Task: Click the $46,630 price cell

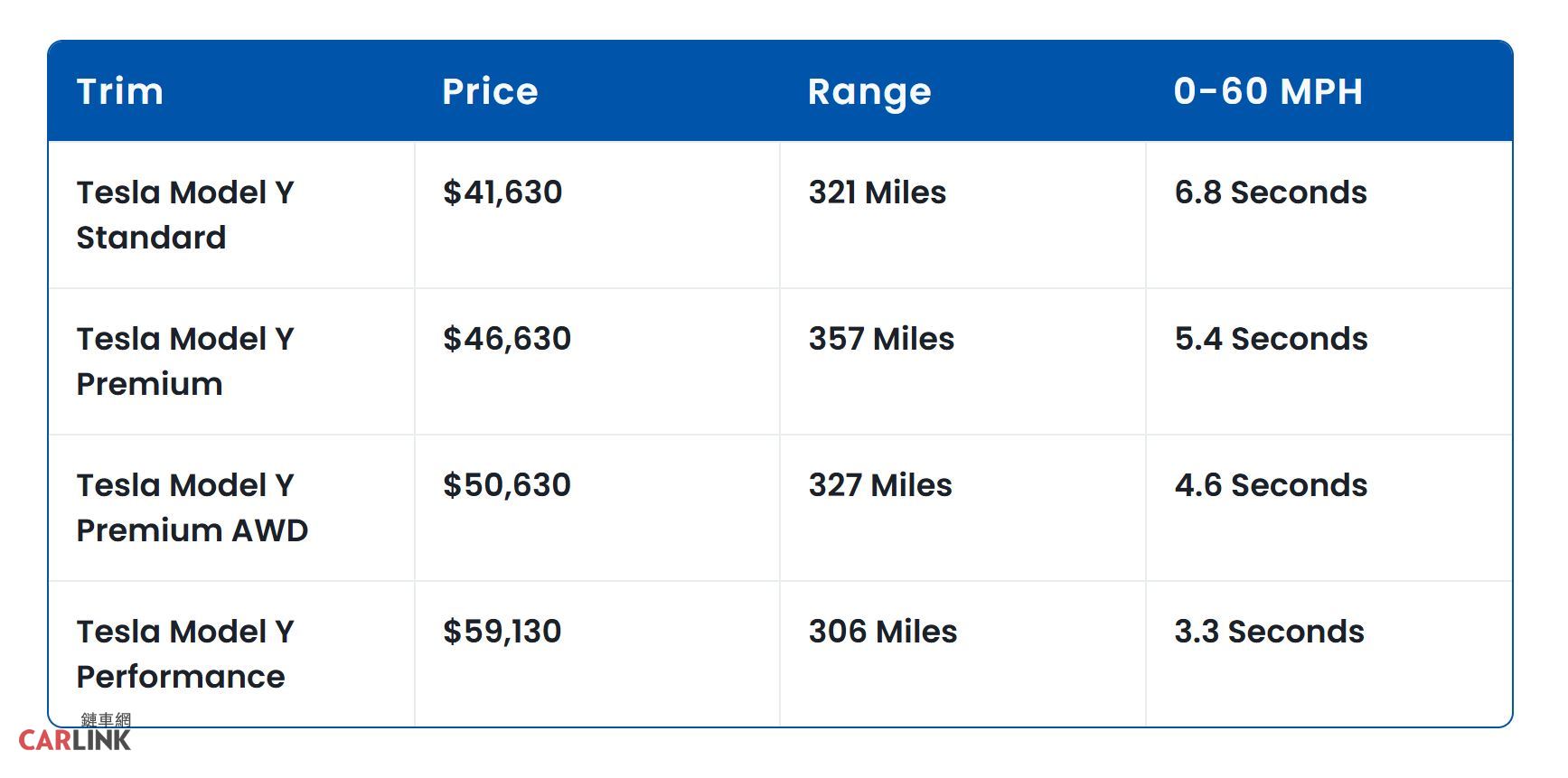Action: pos(507,339)
